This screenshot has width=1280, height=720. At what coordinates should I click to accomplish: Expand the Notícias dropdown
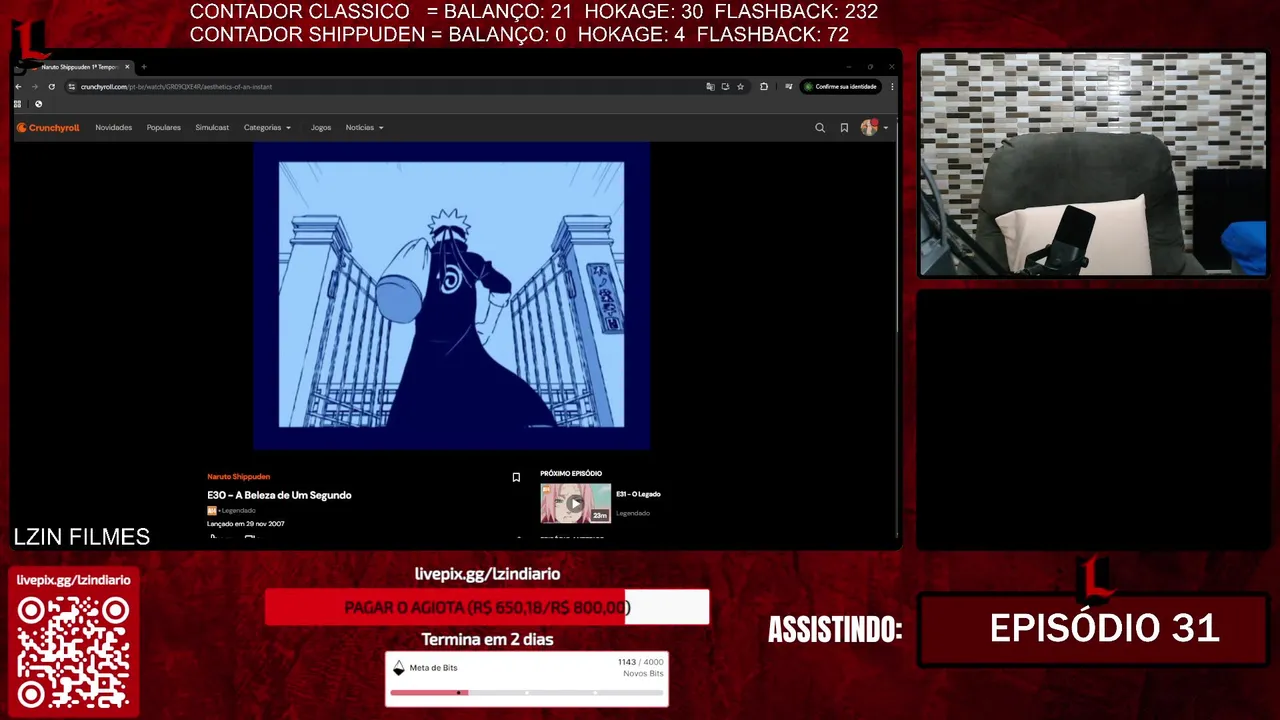pos(364,128)
